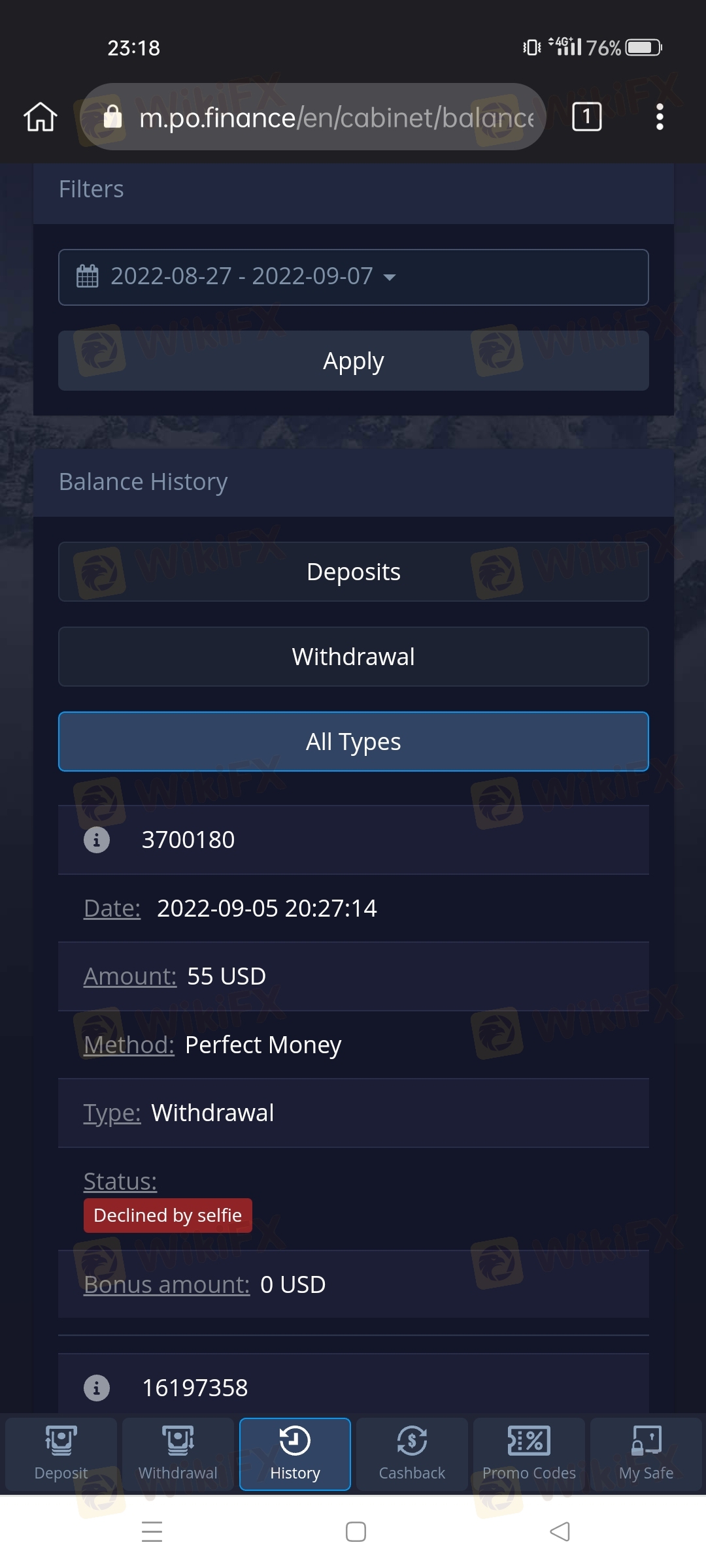
Task: Tap the Declined by selfie status badge
Action: [x=168, y=1215]
